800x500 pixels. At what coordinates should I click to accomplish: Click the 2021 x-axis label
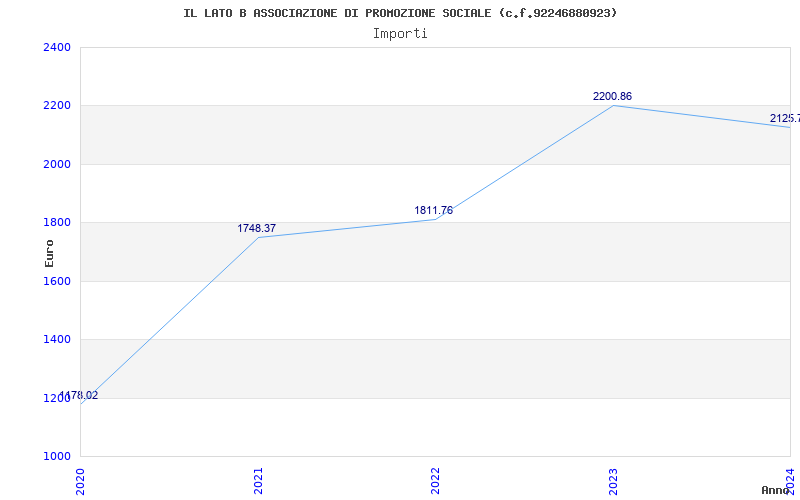(x=258, y=481)
